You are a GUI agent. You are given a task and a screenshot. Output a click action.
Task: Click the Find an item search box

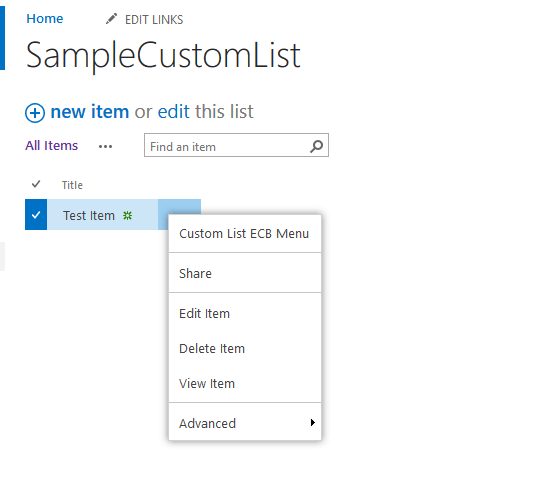tap(236, 145)
